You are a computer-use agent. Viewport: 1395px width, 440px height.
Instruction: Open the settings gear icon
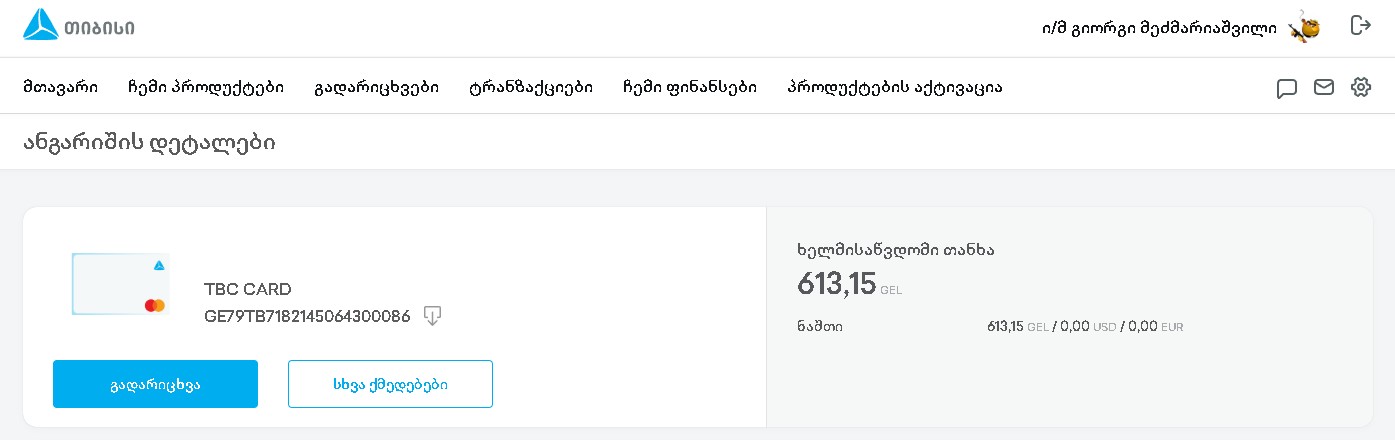click(x=1360, y=87)
